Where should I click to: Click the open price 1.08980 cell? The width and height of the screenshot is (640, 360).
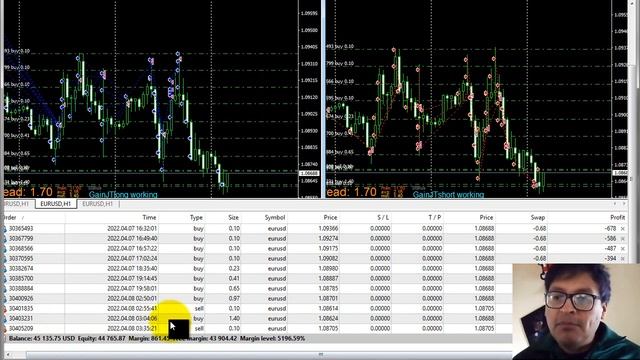pyautogui.click(x=328, y=269)
